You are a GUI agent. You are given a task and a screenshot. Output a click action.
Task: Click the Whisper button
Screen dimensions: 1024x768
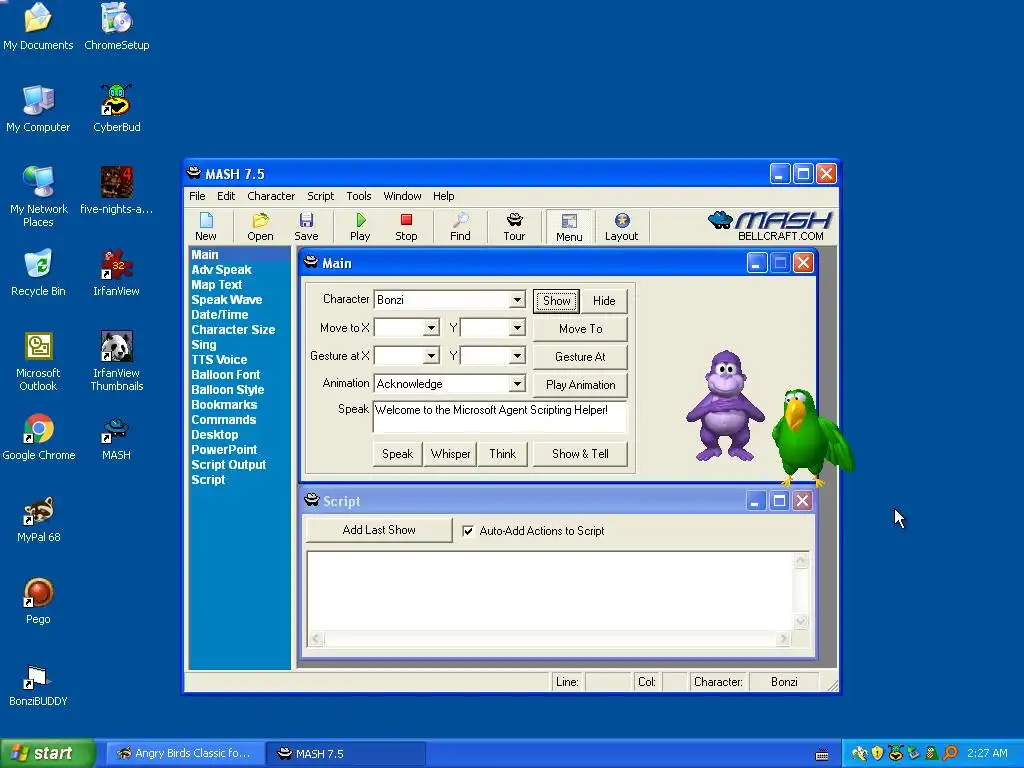coord(450,454)
